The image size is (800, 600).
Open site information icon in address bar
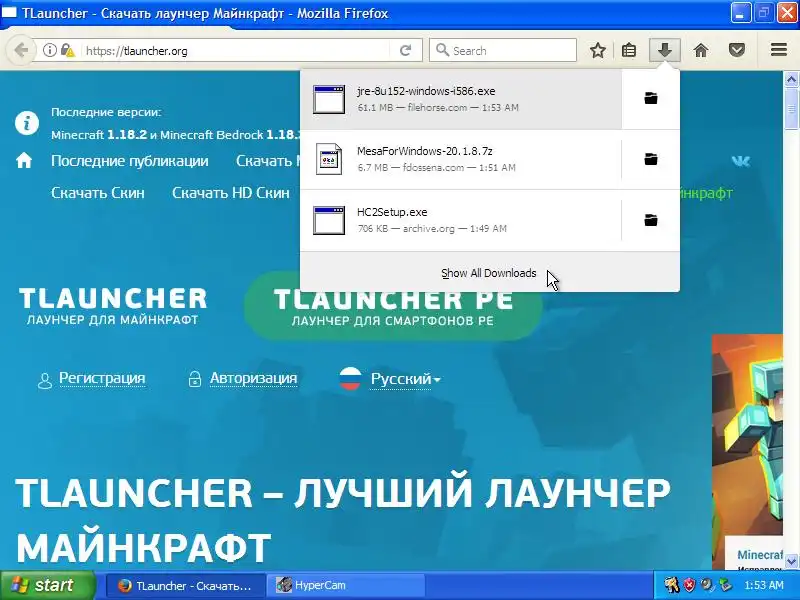[x=49, y=51]
